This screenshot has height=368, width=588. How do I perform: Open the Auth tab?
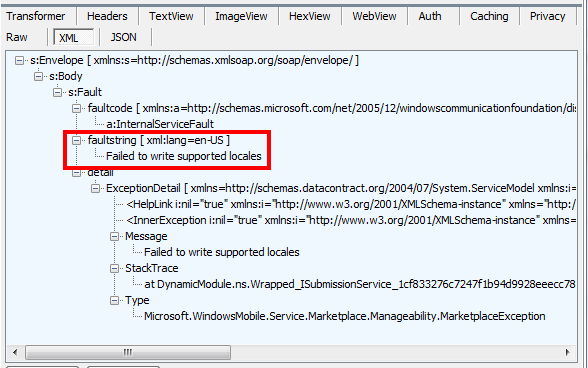click(x=430, y=16)
